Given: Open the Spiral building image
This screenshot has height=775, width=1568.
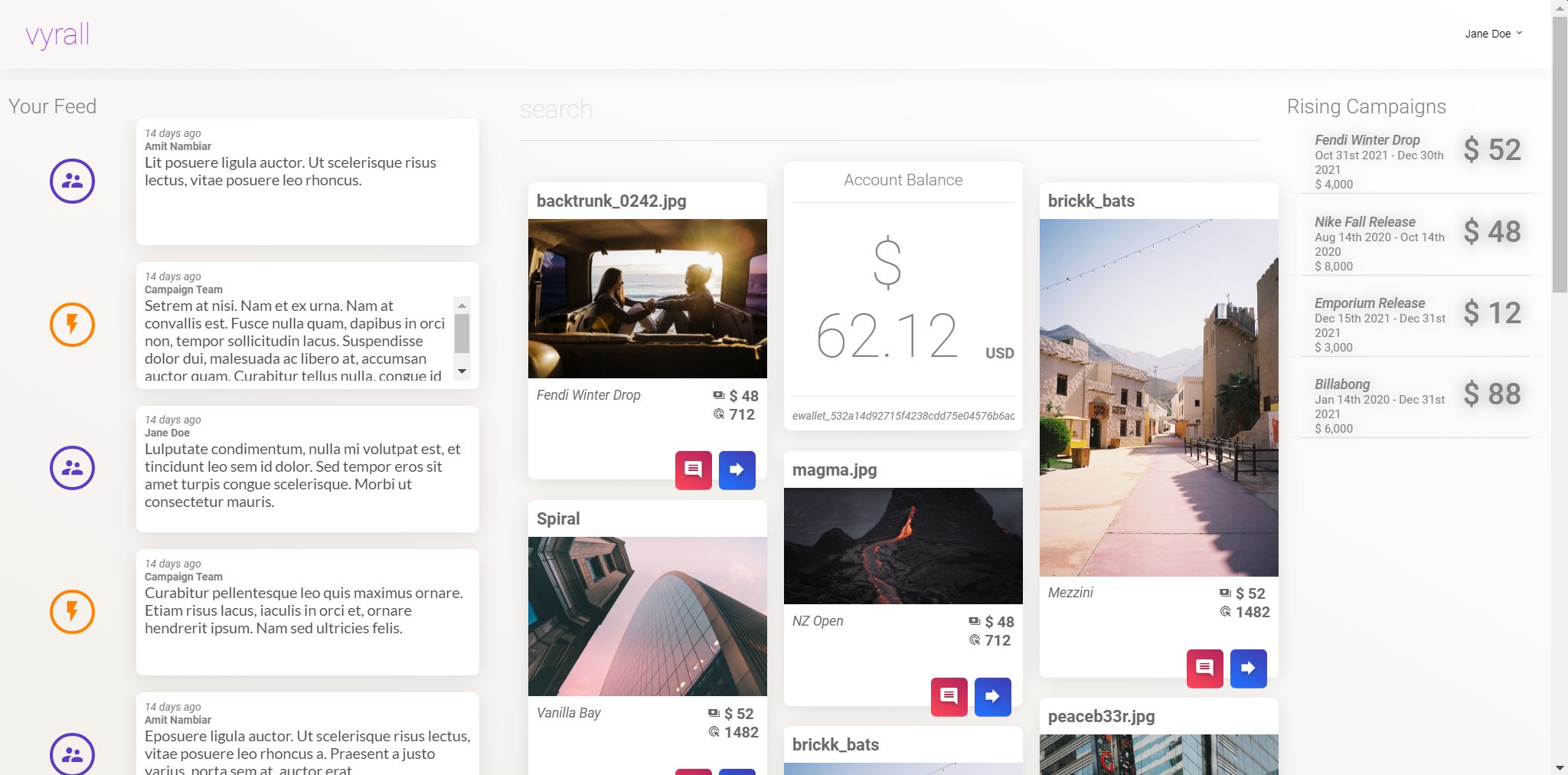Looking at the screenshot, I should (648, 616).
